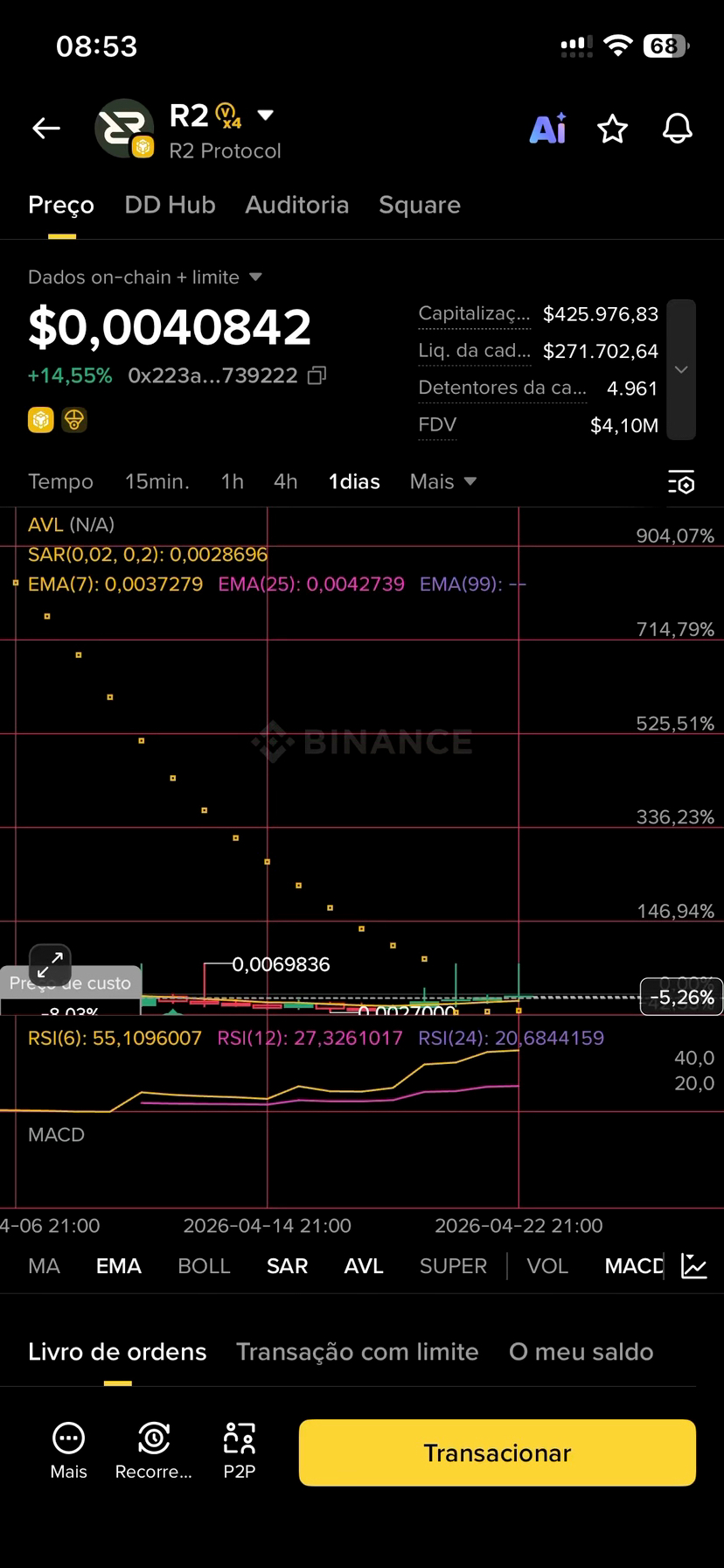Image resolution: width=724 pixels, height=1568 pixels.
Task: Tap the 2026-04-22 21:00 date label
Action: pos(519,1226)
